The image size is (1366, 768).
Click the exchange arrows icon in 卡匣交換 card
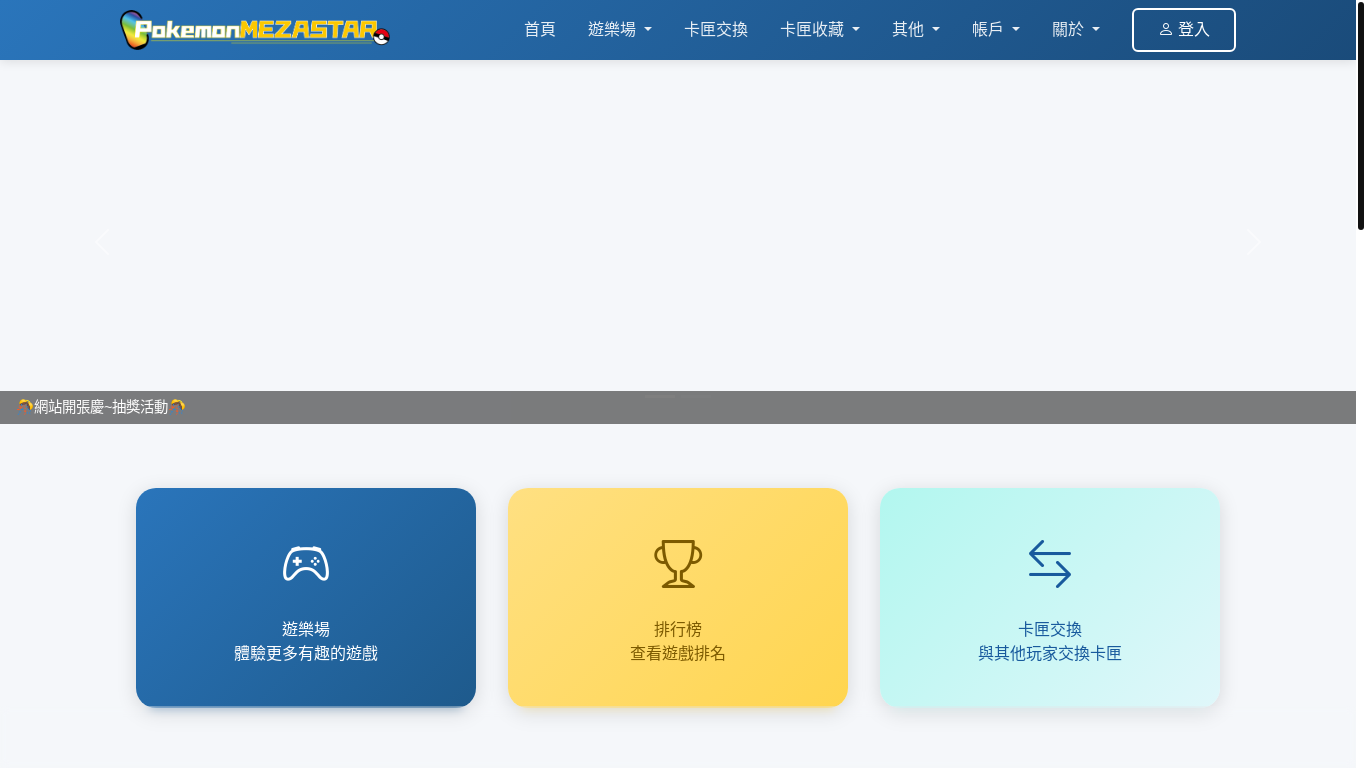tap(1050, 564)
